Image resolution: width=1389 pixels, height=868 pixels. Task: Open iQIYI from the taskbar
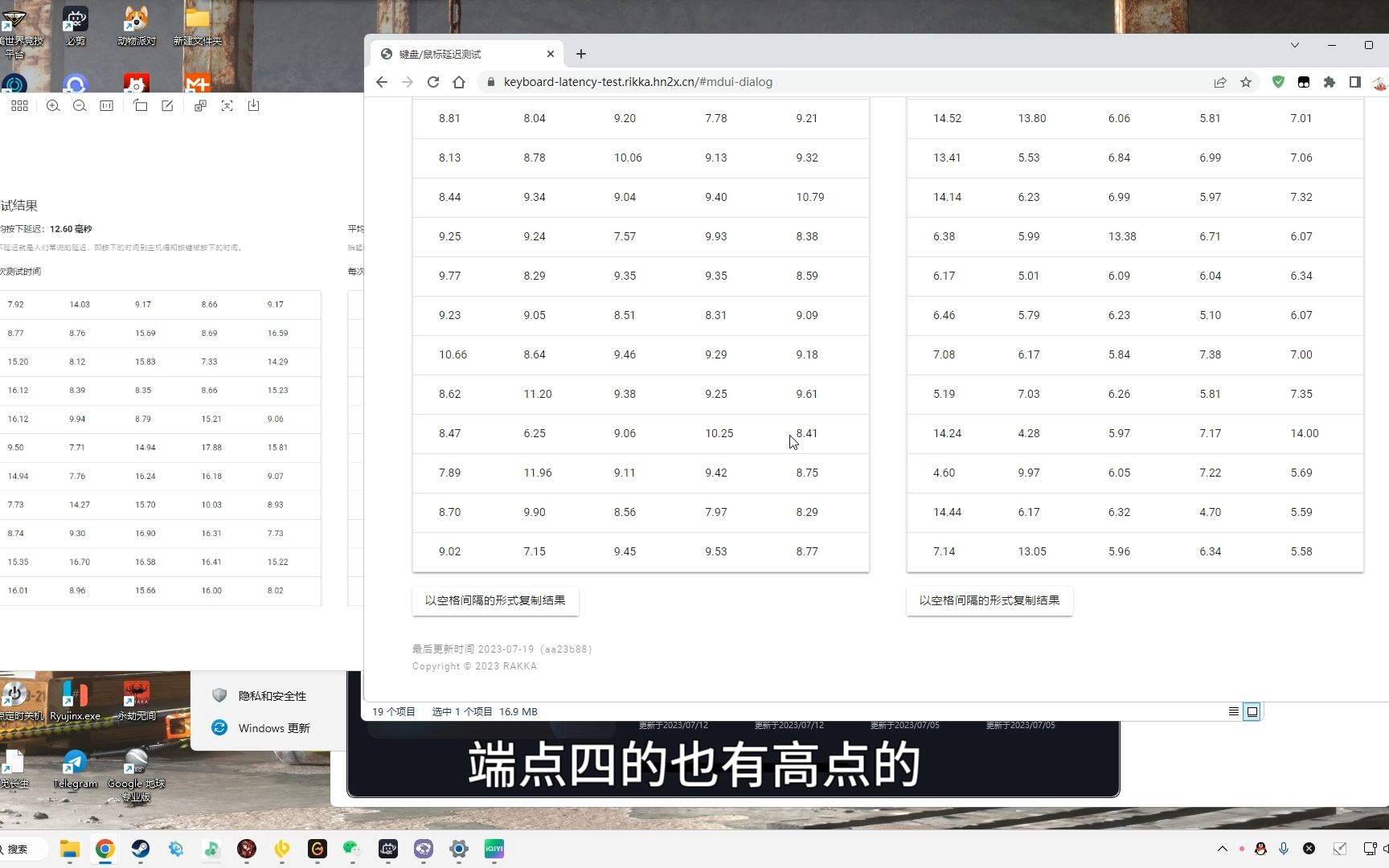coord(494,849)
